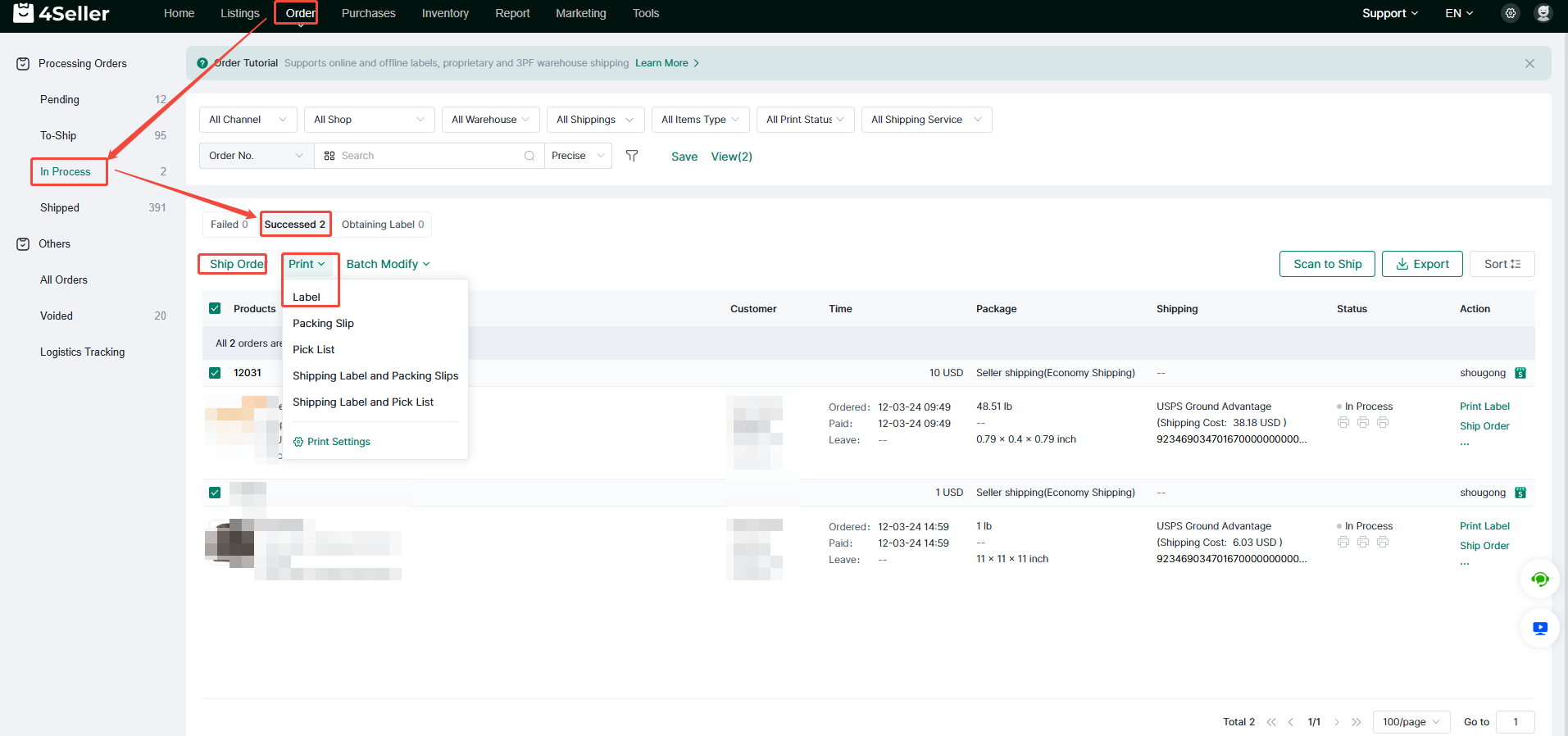Switch to the Obtaining Label tab
Viewport: 1568px width, 736px height.
pyautogui.click(x=383, y=225)
